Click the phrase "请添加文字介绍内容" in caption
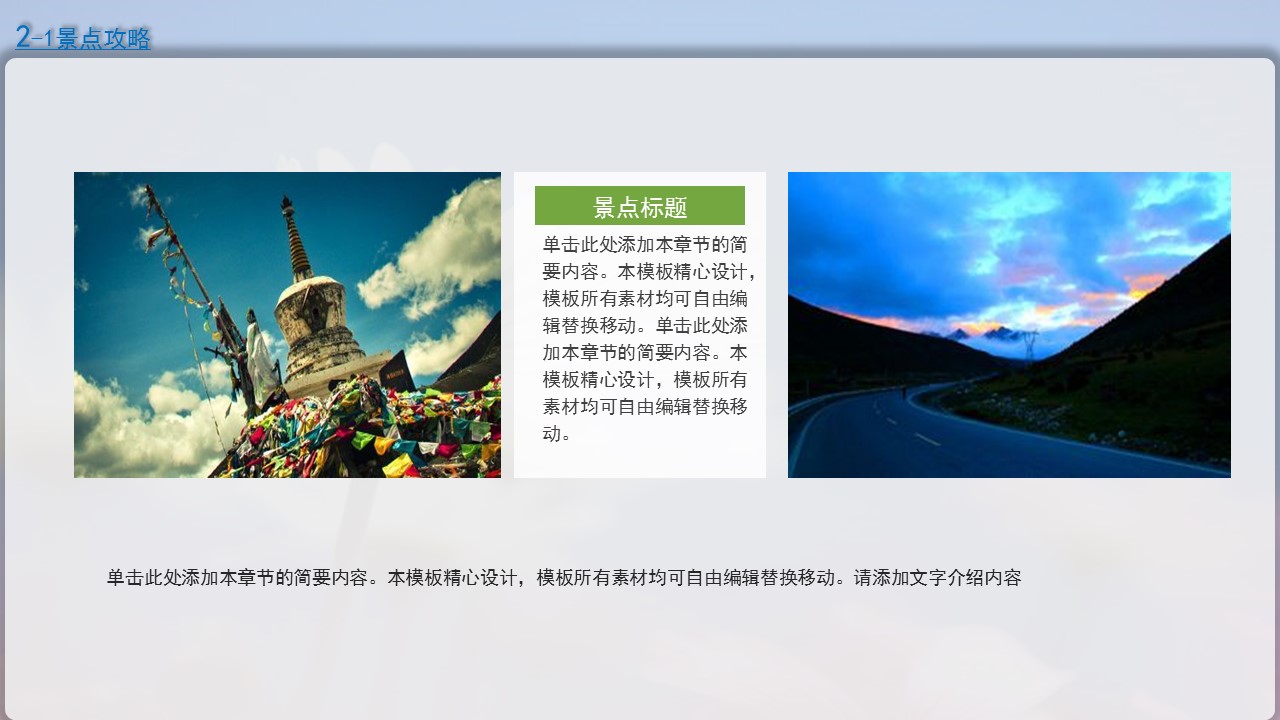The width and height of the screenshot is (1280, 720). (937, 578)
